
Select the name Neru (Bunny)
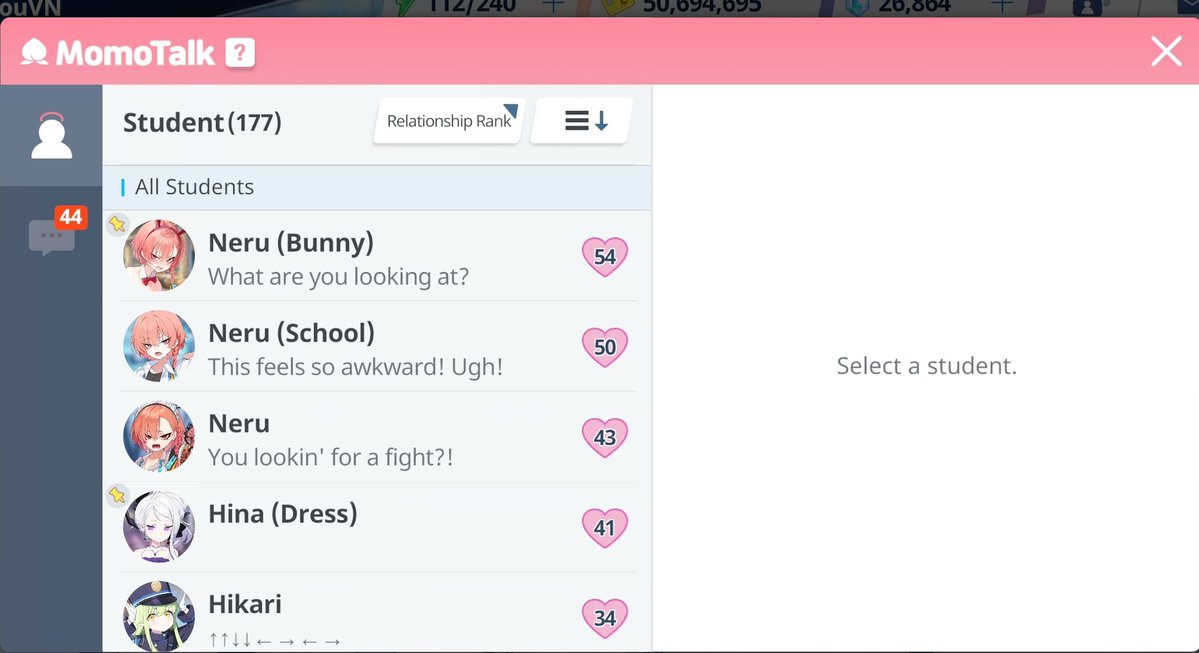(x=291, y=242)
